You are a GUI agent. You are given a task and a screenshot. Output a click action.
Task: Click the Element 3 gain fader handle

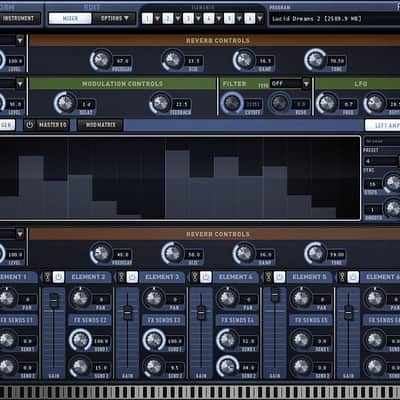tap(128, 313)
